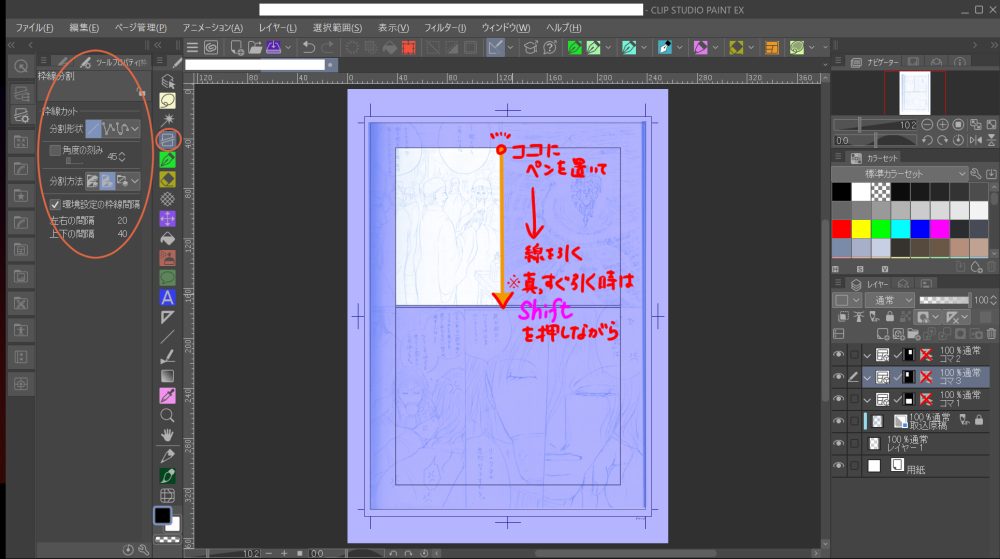1000x559 pixels.
Task: Hide the コマ3 layer
Action: [839, 377]
